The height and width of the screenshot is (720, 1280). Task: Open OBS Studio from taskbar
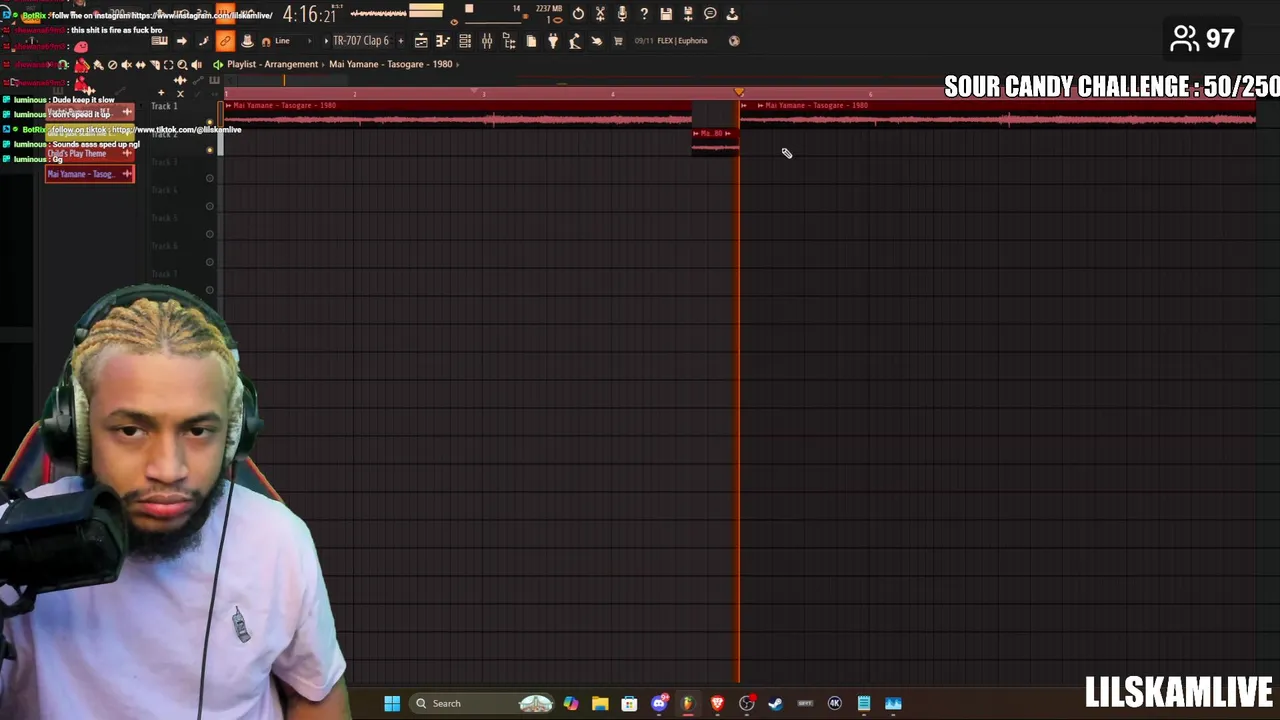click(746, 703)
